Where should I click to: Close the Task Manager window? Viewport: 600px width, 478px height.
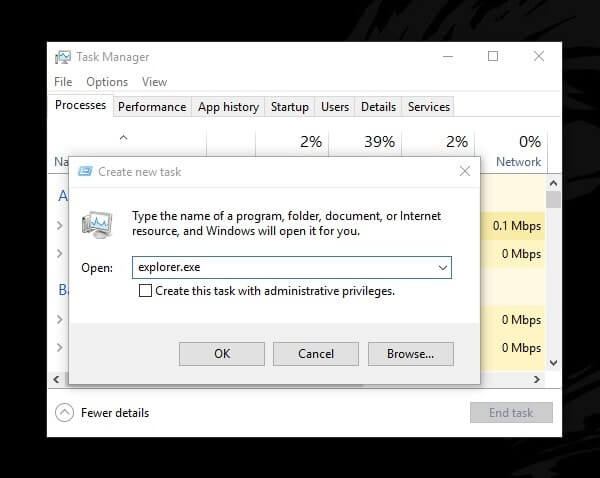point(539,56)
